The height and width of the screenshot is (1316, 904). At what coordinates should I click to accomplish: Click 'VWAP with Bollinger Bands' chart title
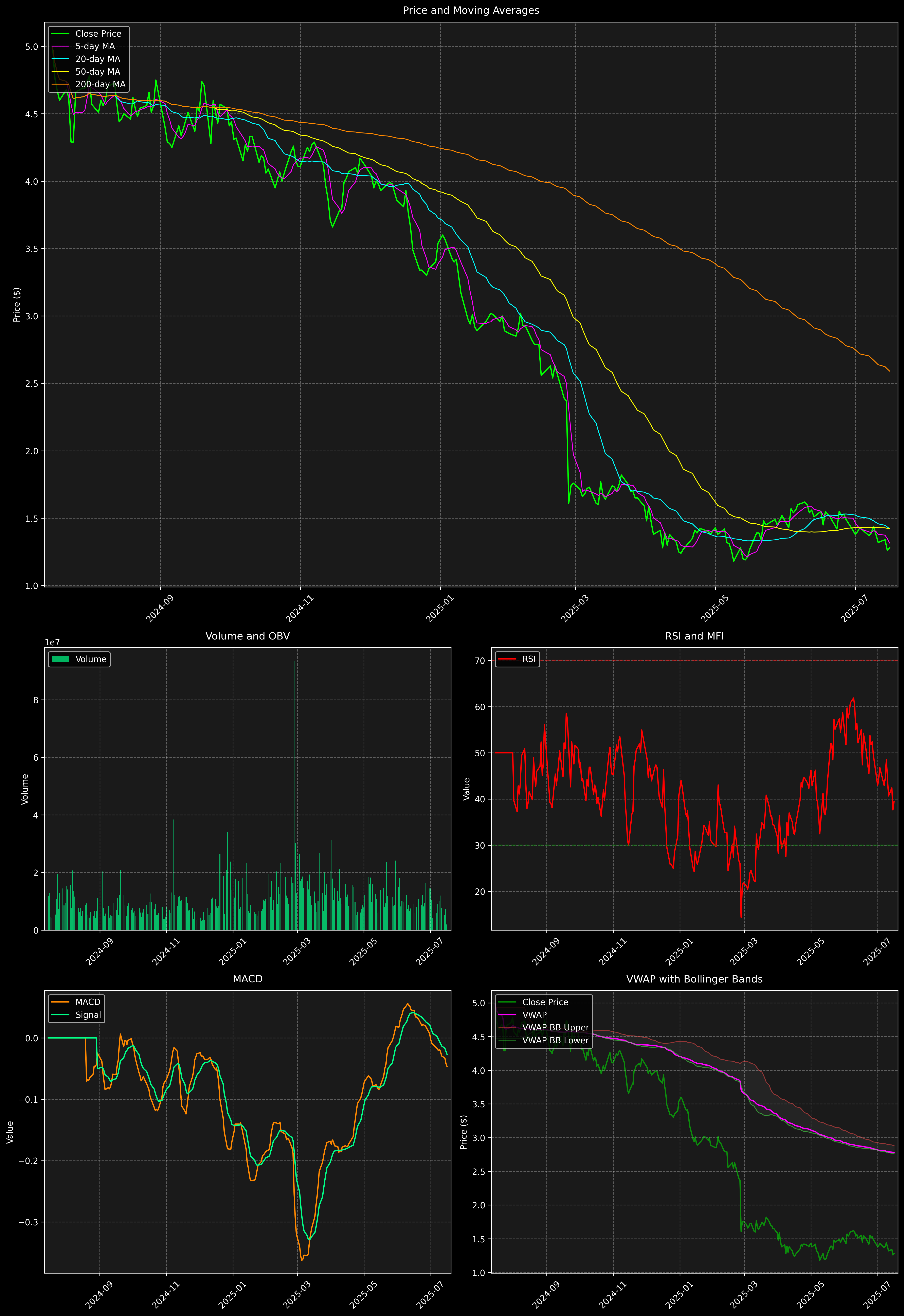[x=694, y=979]
